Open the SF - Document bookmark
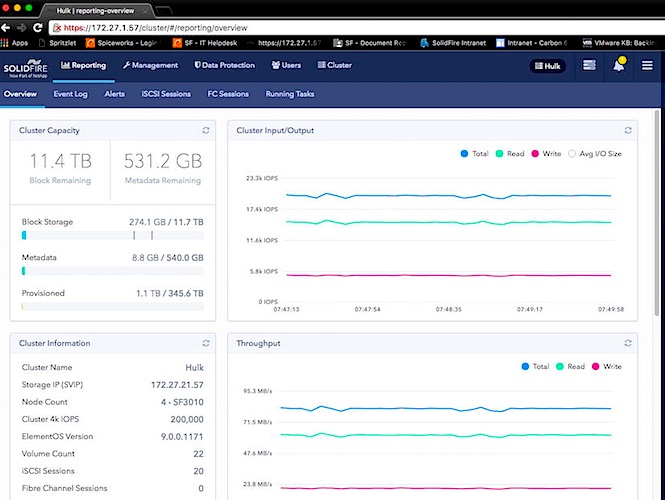This screenshot has width=665, height=500. point(369,43)
